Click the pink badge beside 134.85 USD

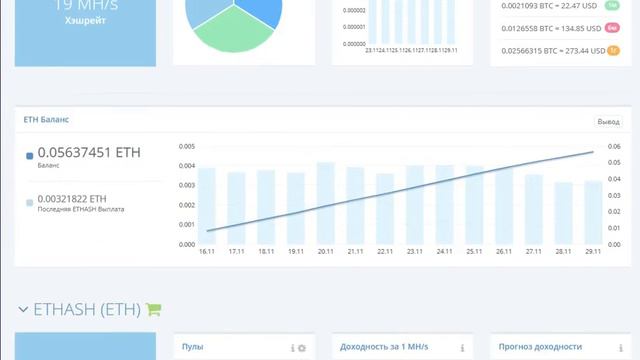612,28
